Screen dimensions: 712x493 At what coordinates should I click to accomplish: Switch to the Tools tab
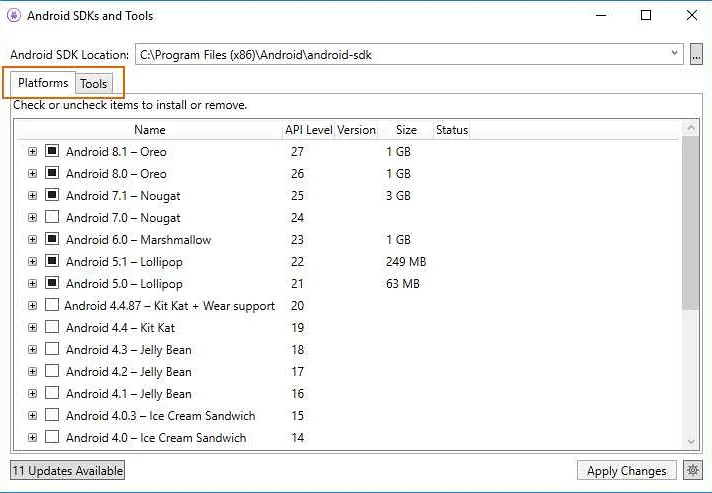(94, 84)
